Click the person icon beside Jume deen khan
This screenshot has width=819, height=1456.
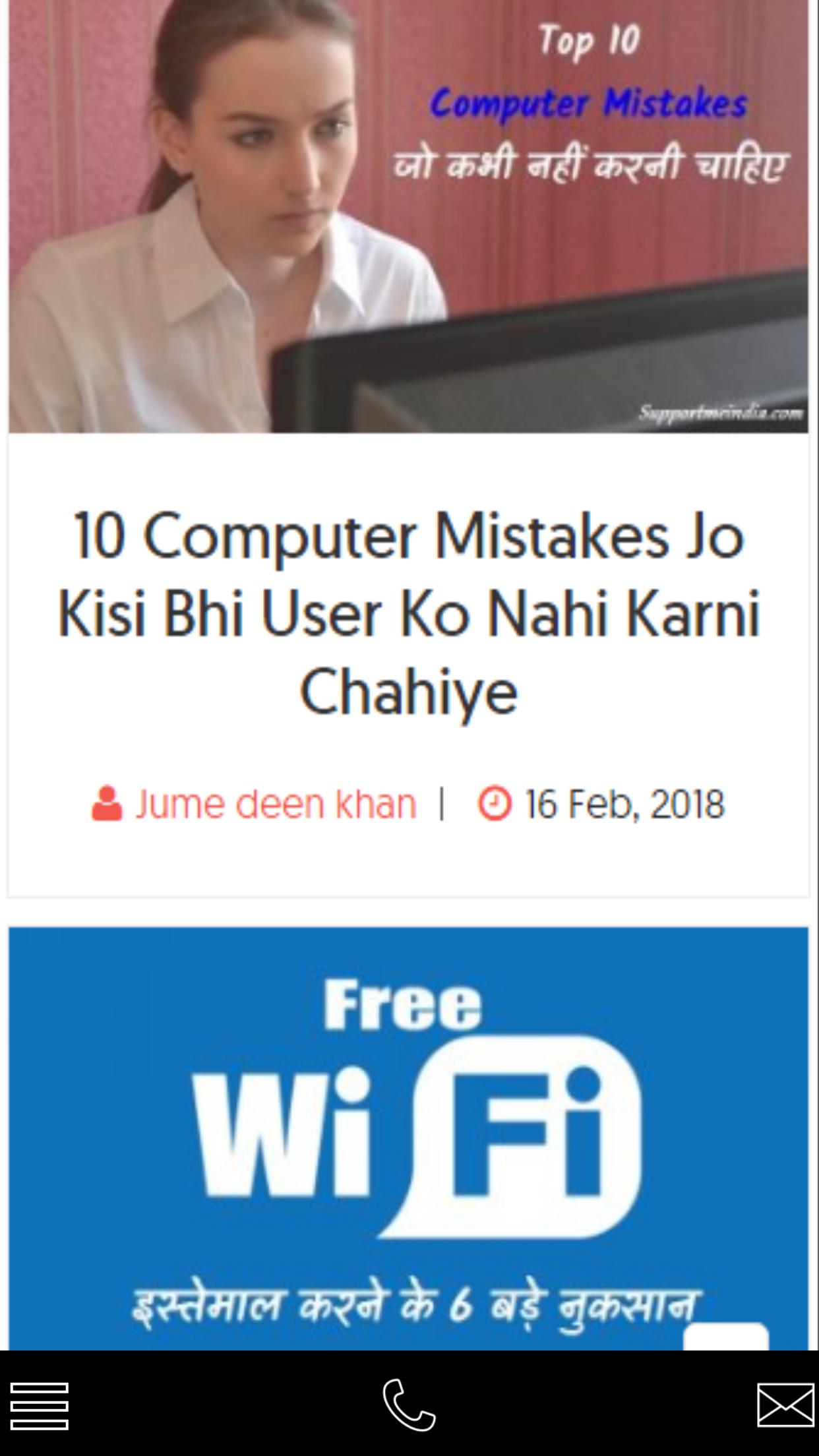(107, 803)
